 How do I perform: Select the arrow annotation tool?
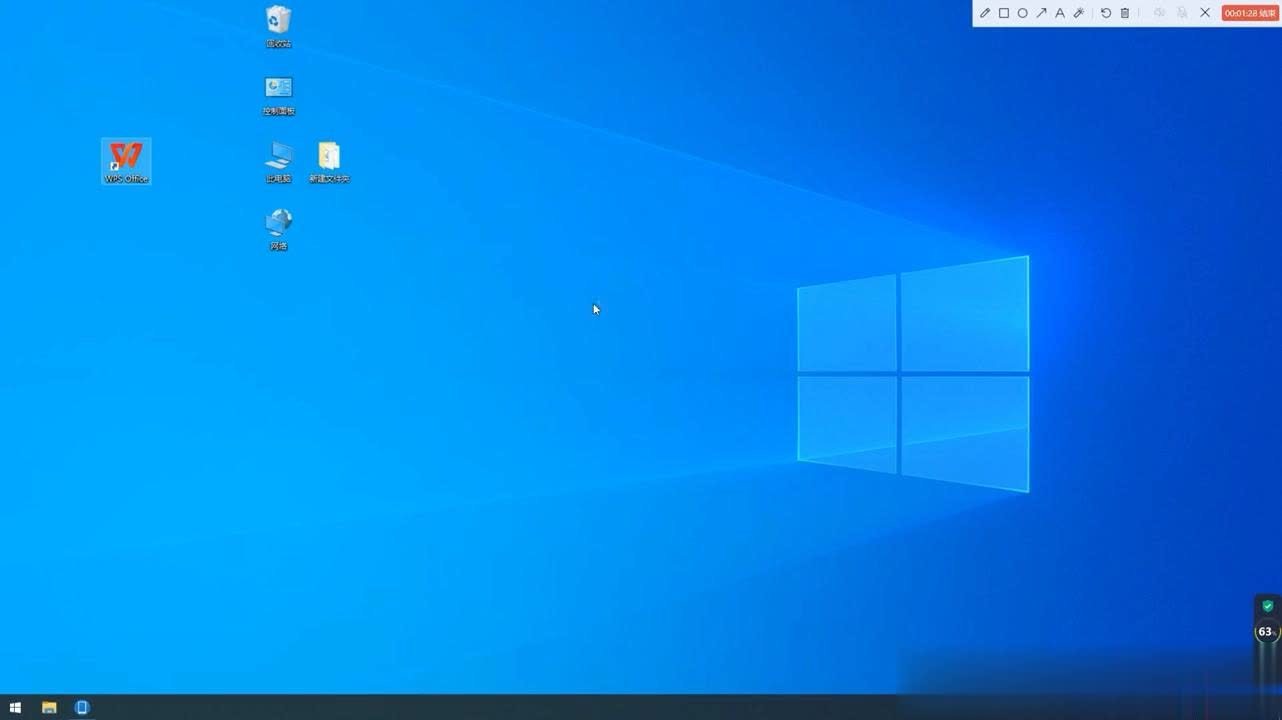(1041, 13)
